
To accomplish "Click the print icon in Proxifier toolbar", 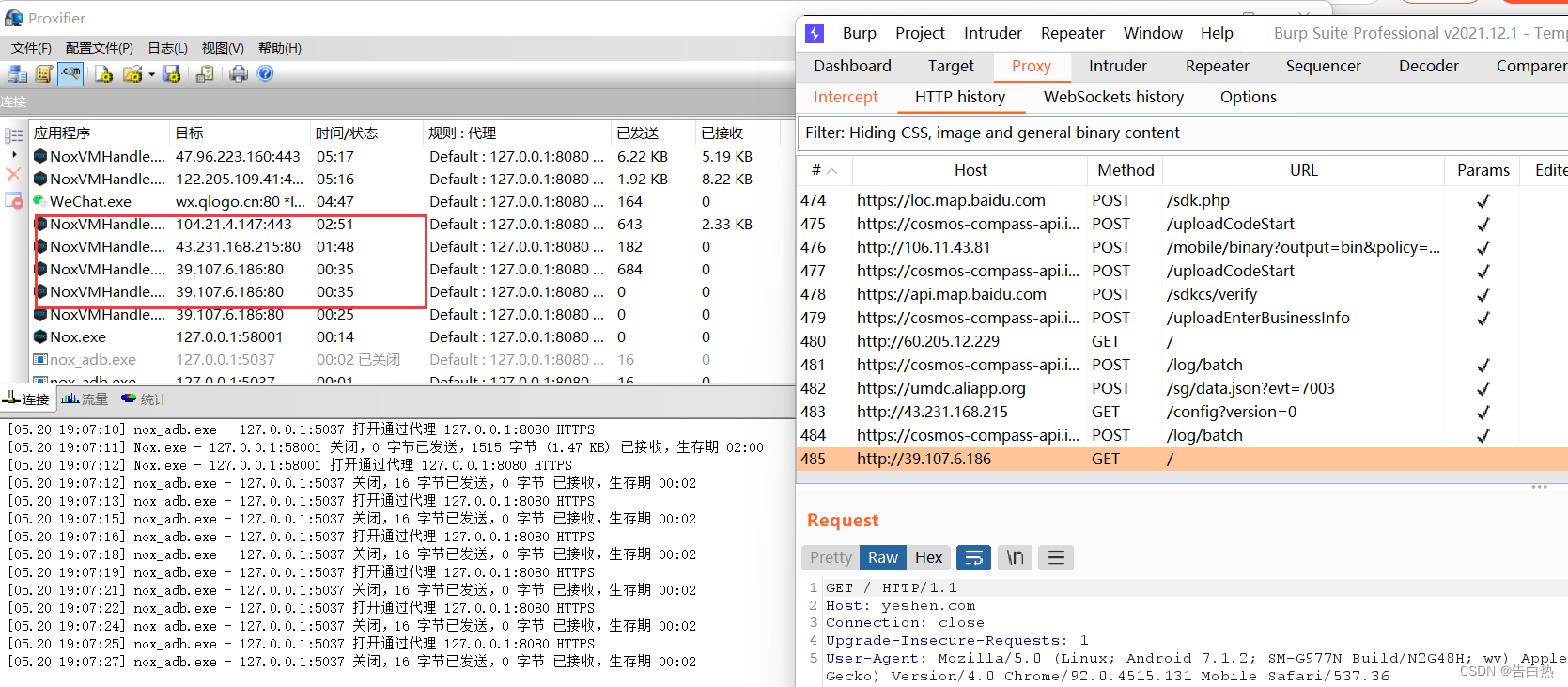I will pos(239,73).
